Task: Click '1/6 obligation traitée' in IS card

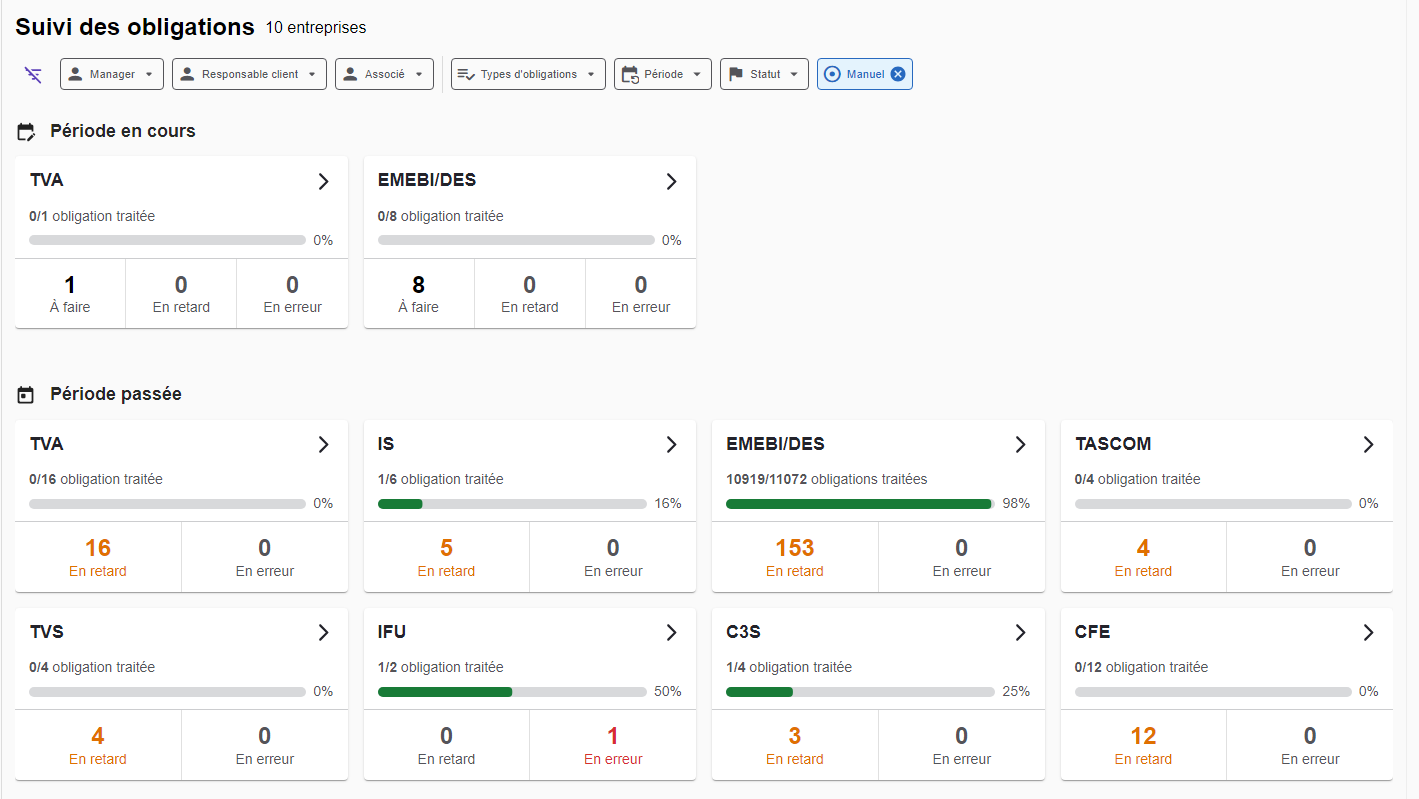Action: pos(441,480)
